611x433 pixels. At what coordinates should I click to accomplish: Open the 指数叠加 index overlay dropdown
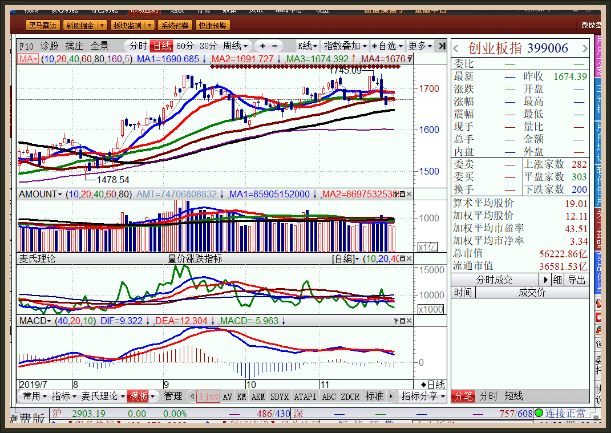point(345,46)
